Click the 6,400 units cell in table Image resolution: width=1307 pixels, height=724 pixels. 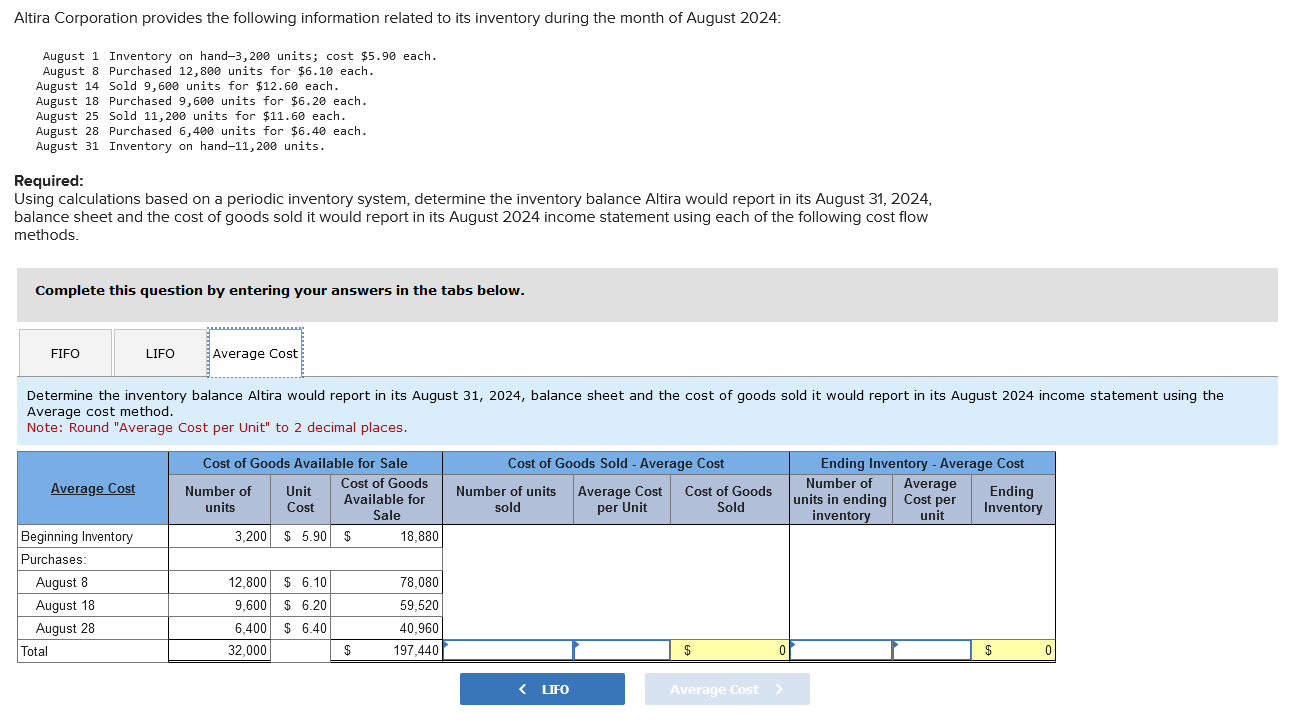click(x=219, y=628)
